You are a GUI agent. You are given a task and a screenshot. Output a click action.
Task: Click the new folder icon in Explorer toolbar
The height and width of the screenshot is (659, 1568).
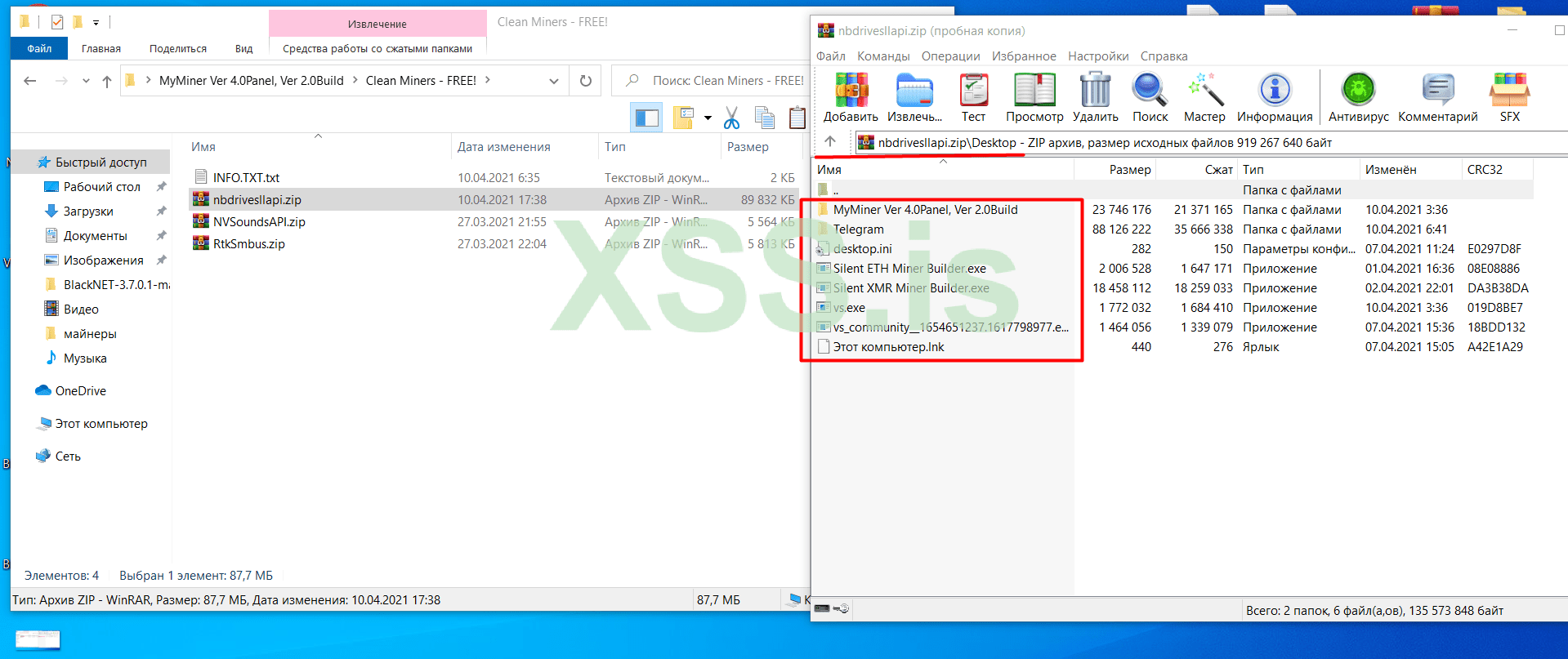[683, 118]
